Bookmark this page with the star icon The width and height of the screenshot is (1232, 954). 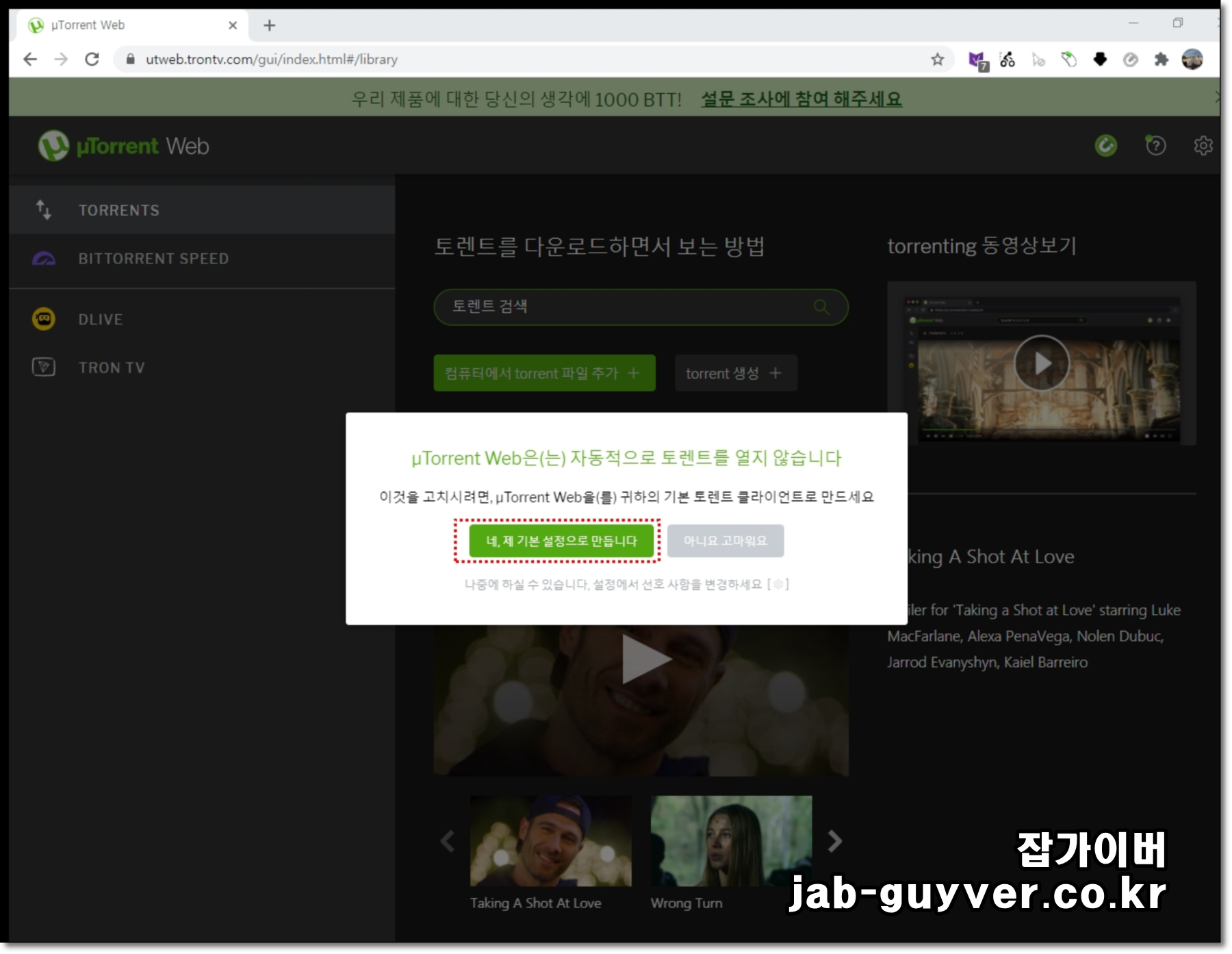point(937,60)
